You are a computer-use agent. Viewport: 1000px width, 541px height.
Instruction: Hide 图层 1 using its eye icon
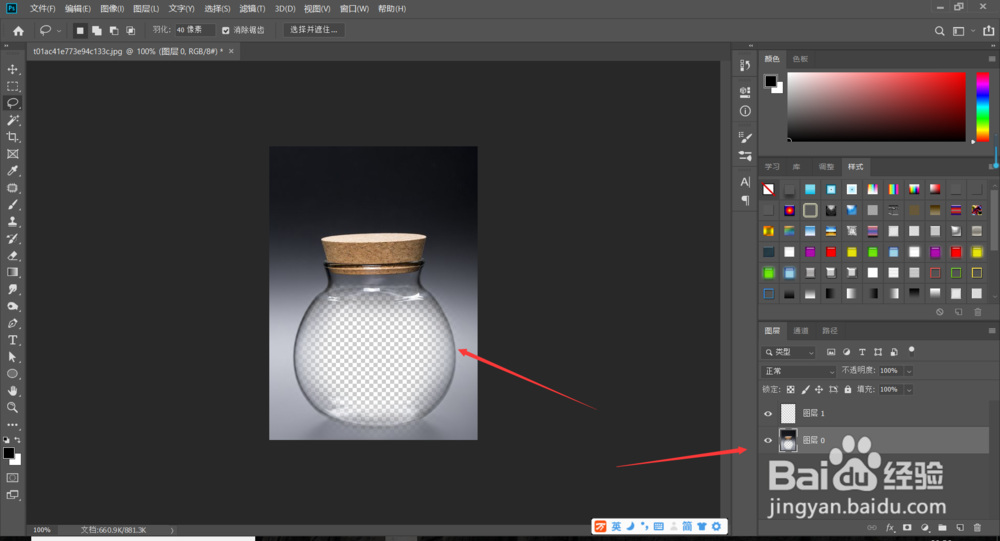pos(768,413)
